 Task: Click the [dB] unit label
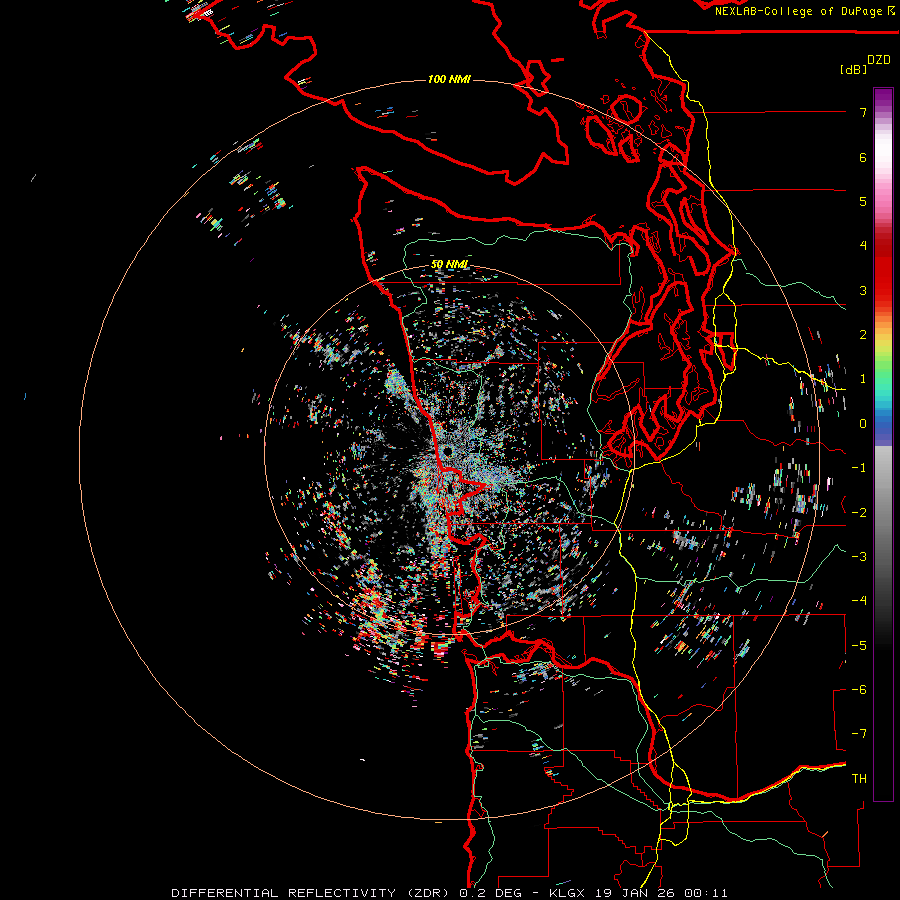tap(853, 70)
